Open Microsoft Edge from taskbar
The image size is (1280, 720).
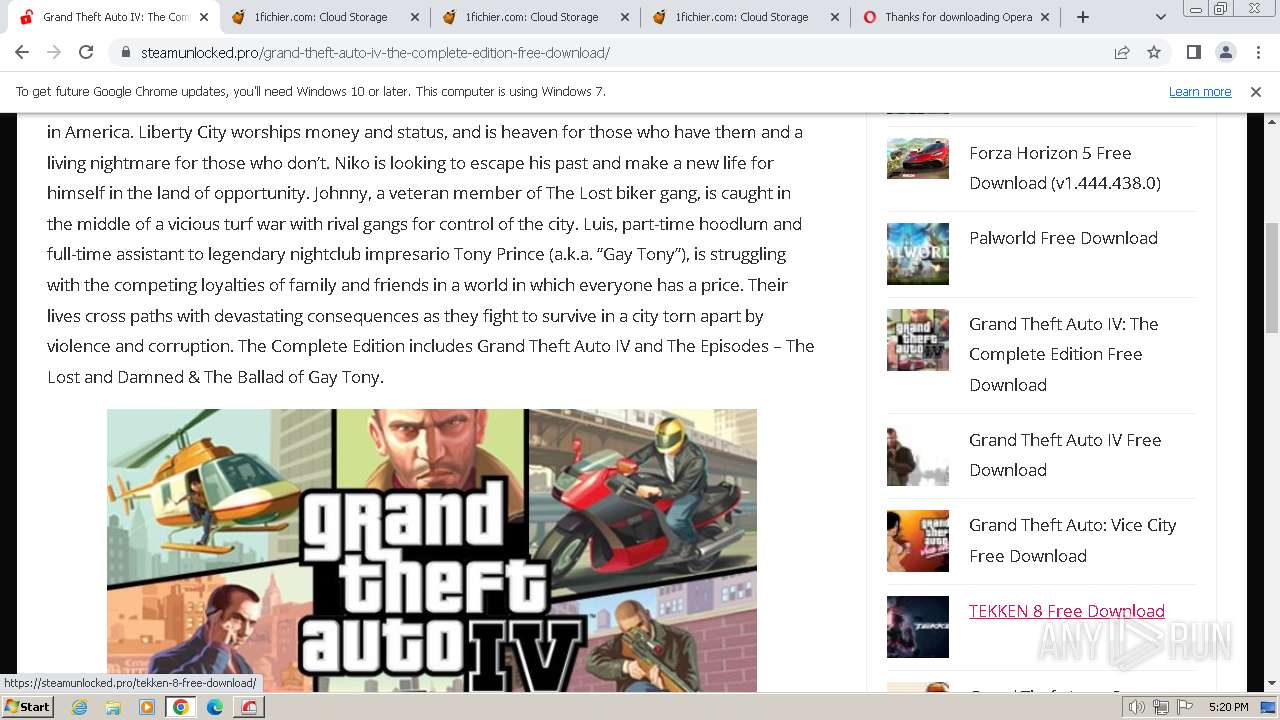click(215, 707)
